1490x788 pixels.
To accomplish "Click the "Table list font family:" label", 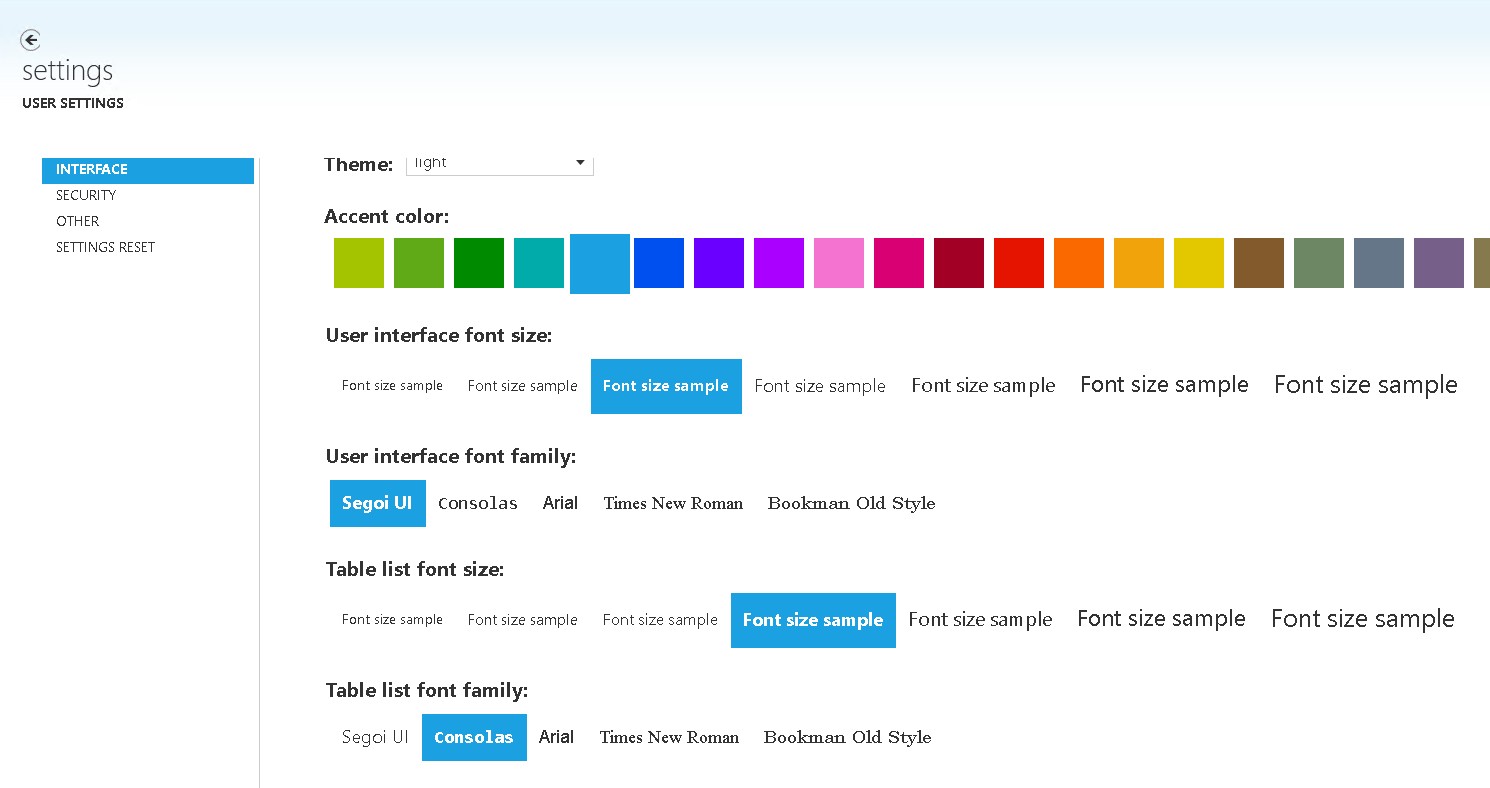I will click(427, 690).
